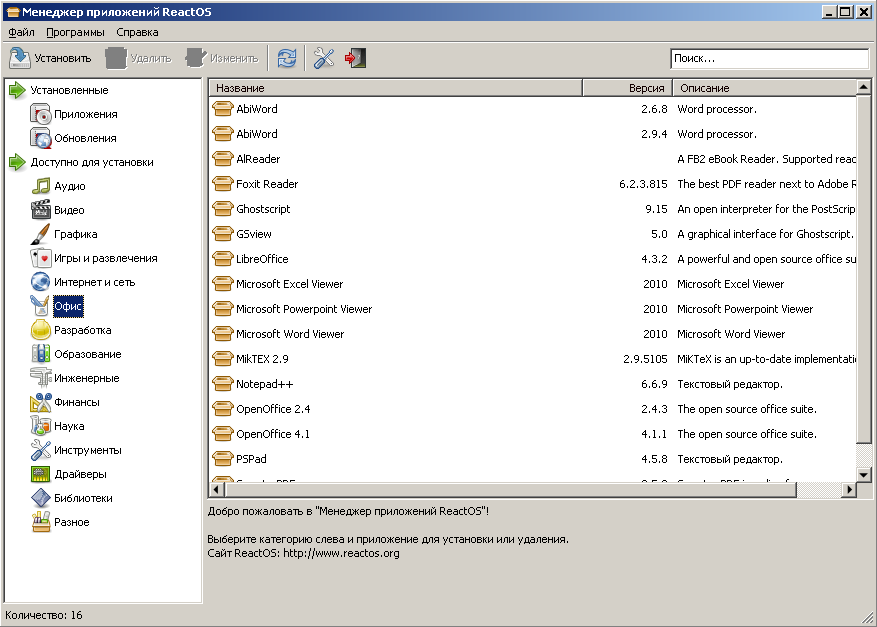The width and height of the screenshot is (877, 627).
Task: Sort list by Версия column header
Action: click(x=627, y=88)
